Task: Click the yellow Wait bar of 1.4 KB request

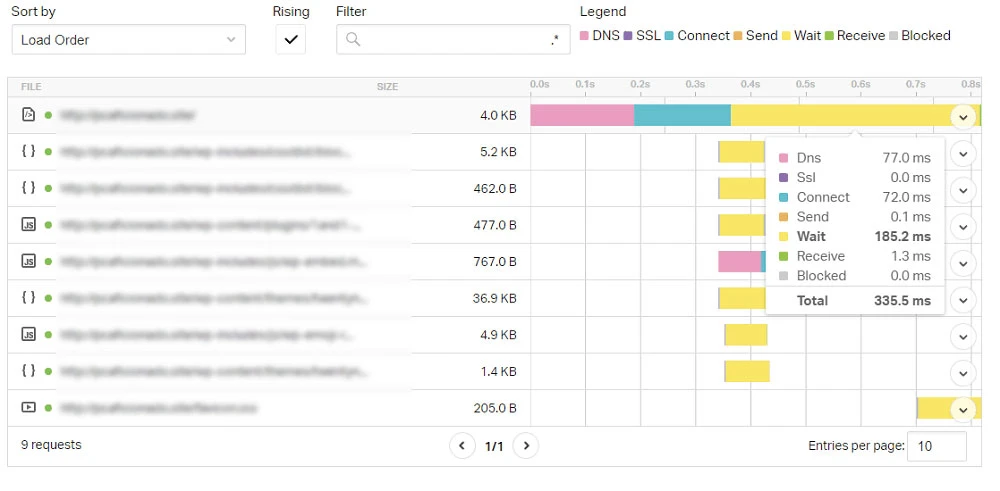Action: click(x=747, y=372)
